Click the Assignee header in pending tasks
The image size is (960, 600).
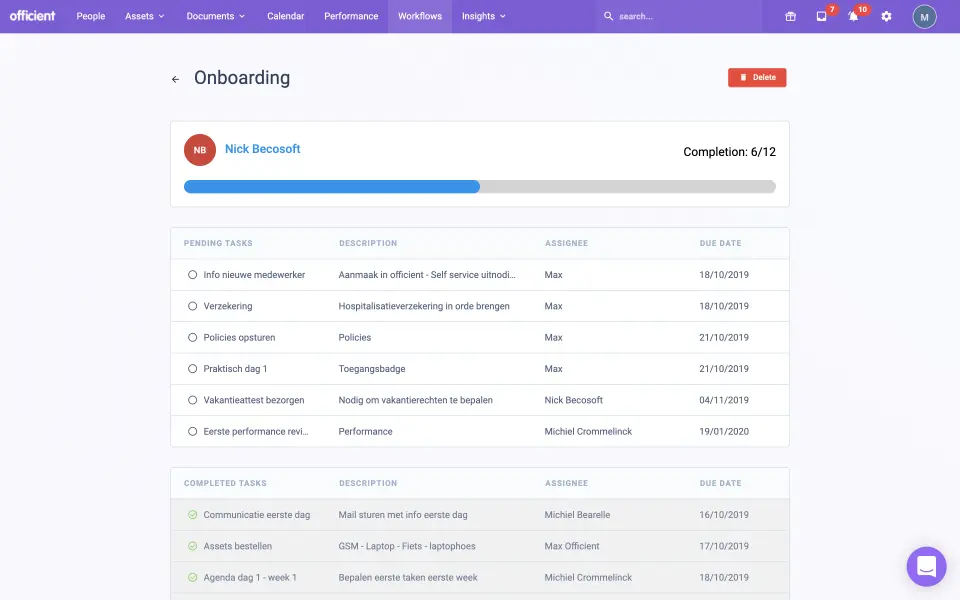(566, 243)
